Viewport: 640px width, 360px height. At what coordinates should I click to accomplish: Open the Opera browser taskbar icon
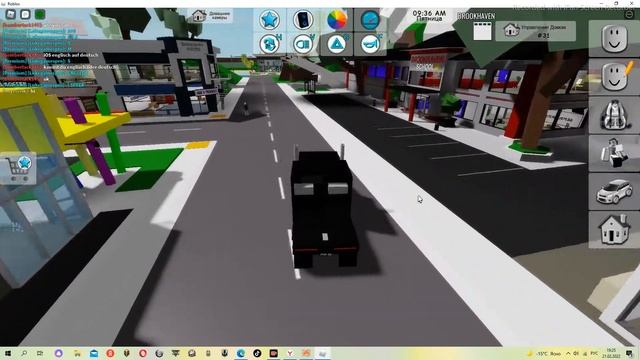point(143,353)
